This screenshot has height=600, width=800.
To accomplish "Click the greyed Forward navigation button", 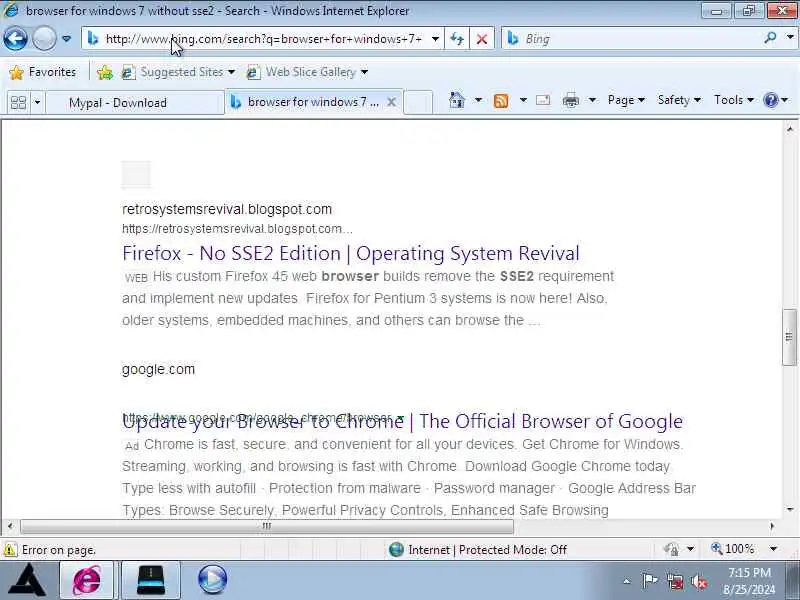I will click(44, 39).
